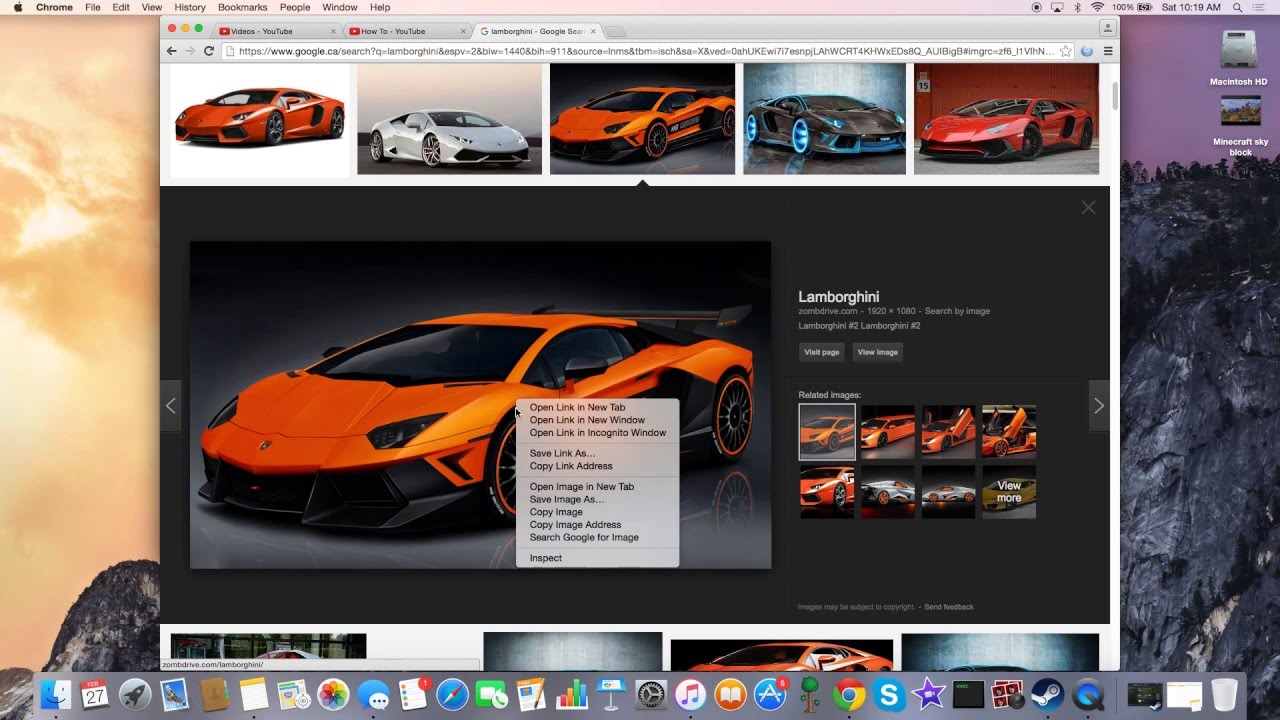Open the Macintosh HD desktop icon

(1239, 58)
